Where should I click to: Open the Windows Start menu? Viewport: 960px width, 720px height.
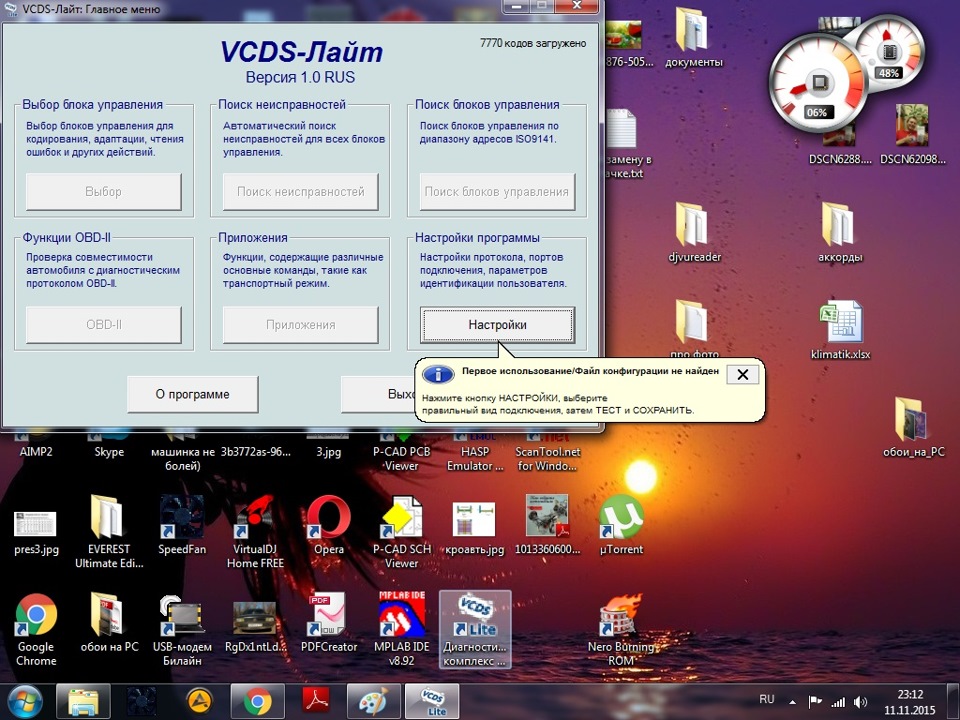pyautogui.click(x=24, y=702)
